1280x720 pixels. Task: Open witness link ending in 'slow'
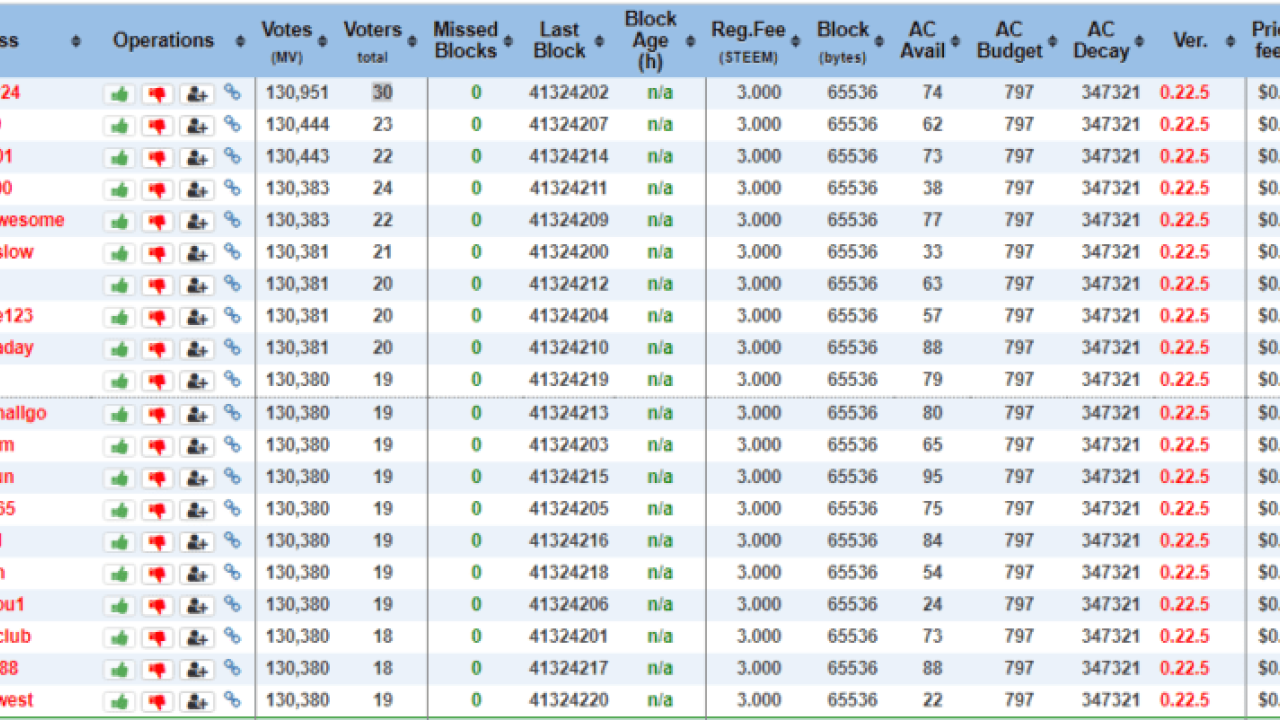17,252
